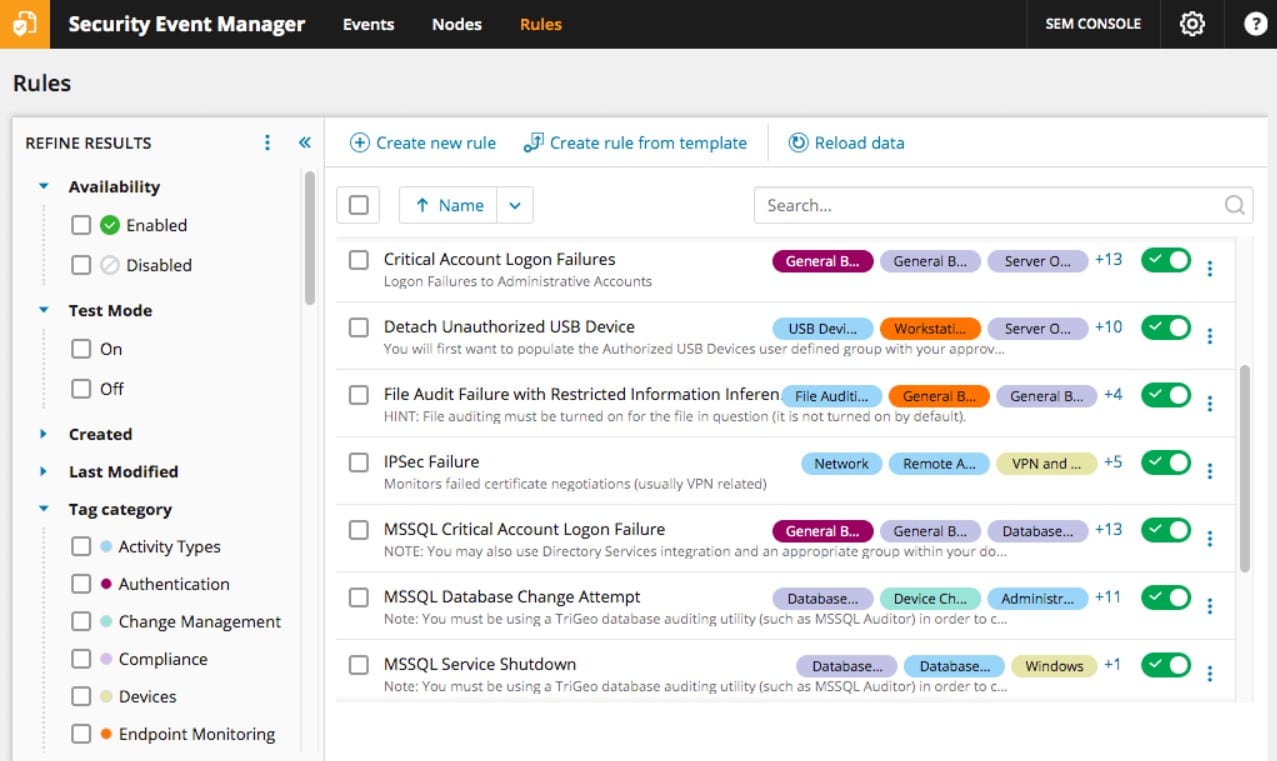Open options menu for MSSQL Database Change Attempt

pyautogui.click(x=1210, y=606)
